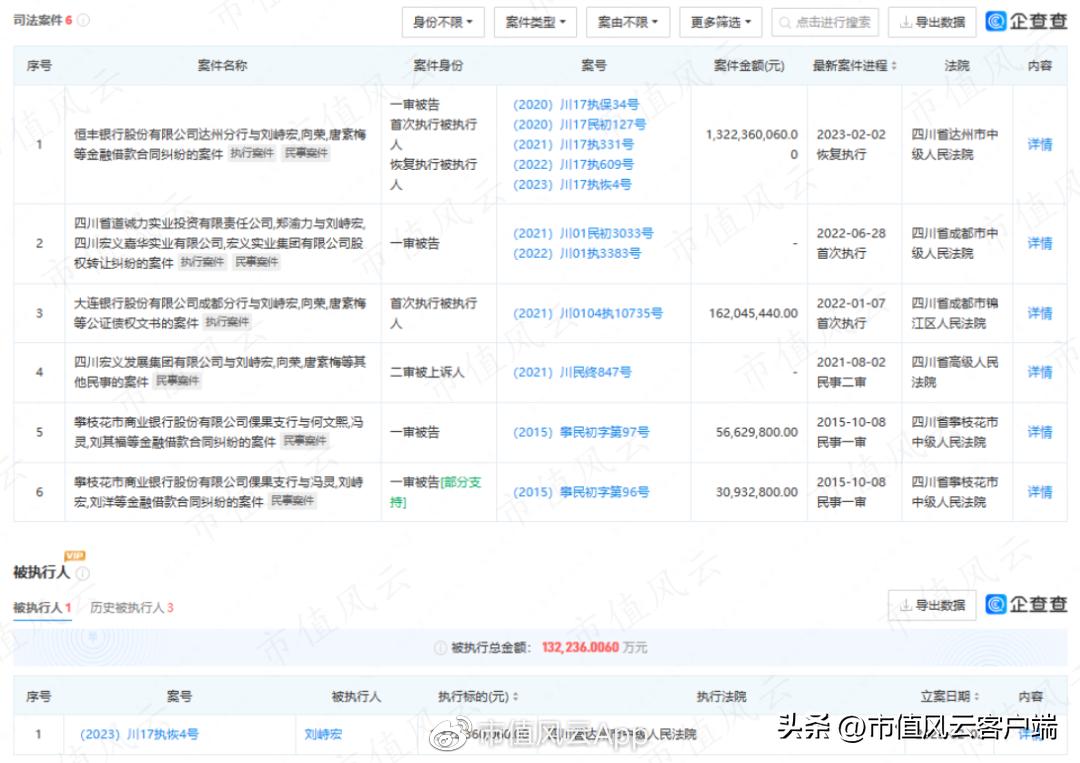Screen dimensions: 1080x763
Task: Open the 案由不限 filter dropdown
Action: [x=628, y=21]
